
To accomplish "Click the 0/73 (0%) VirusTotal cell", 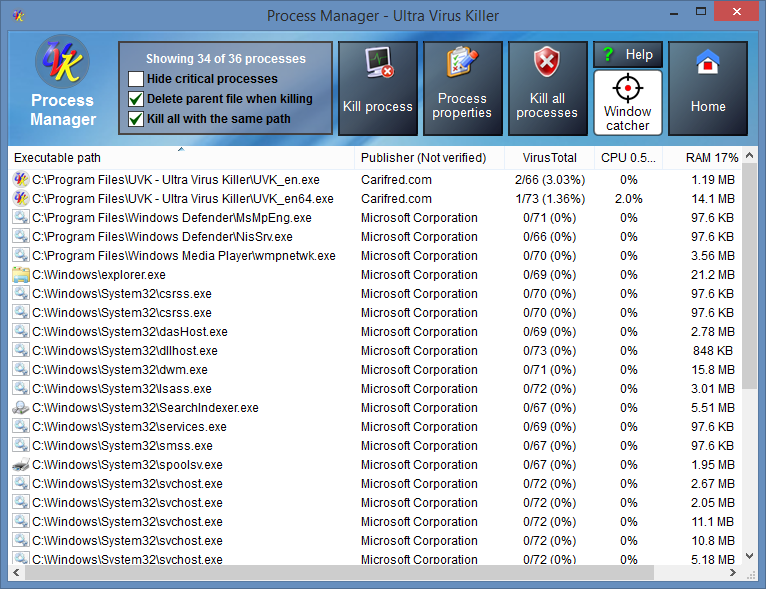I will (x=550, y=351).
